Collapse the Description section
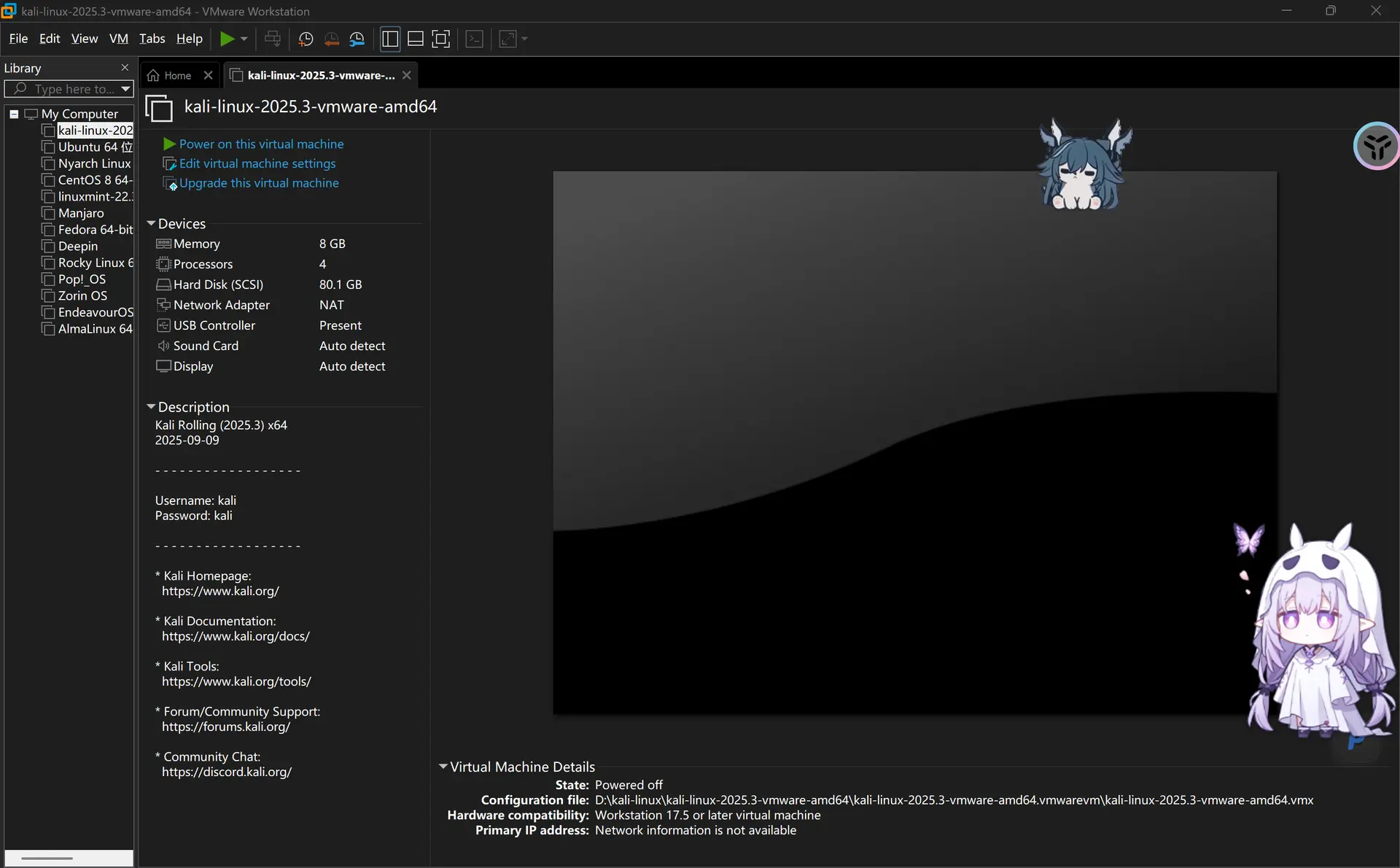Viewport: 1400px width, 868px height. pyautogui.click(x=151, y=406)
